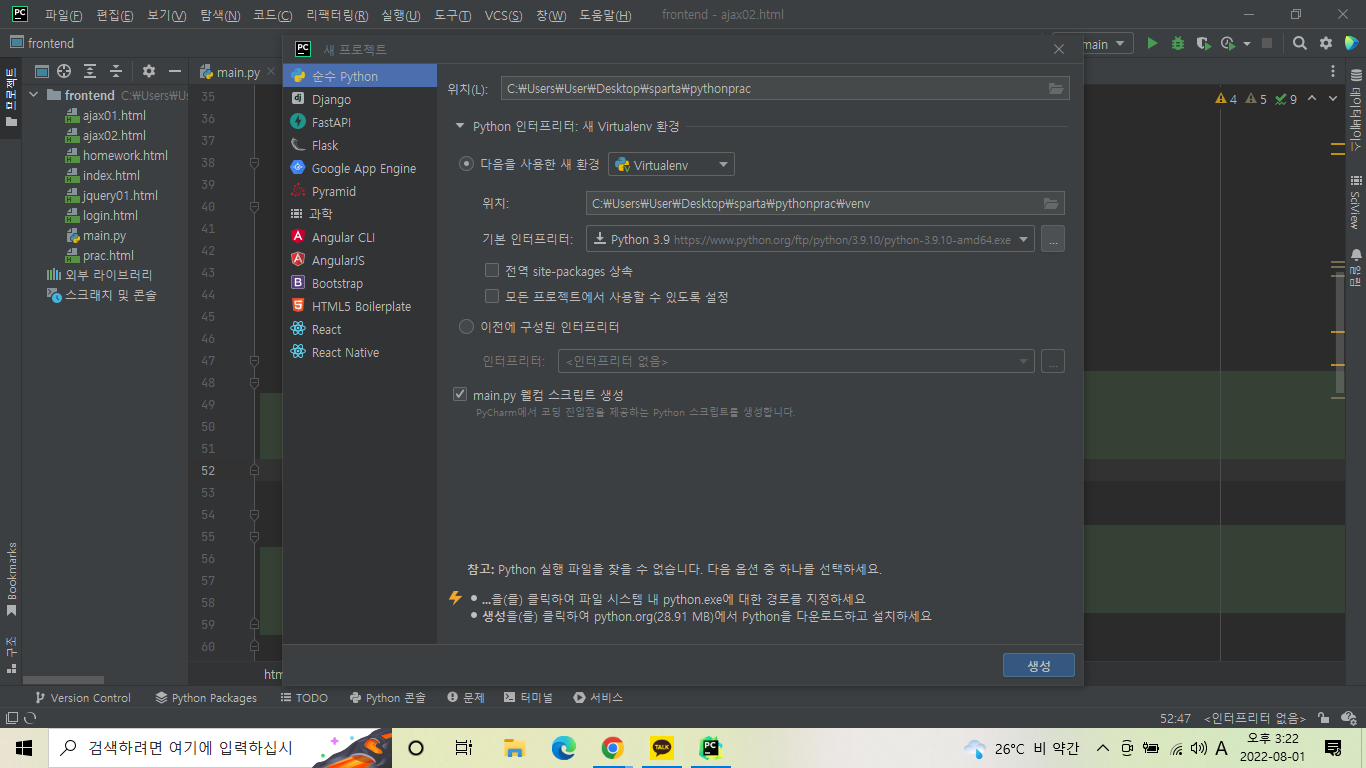1366x768 pixels.
Task: Select '이전에 구성된 인터프리터' radio button
Action: click(466, 327)
